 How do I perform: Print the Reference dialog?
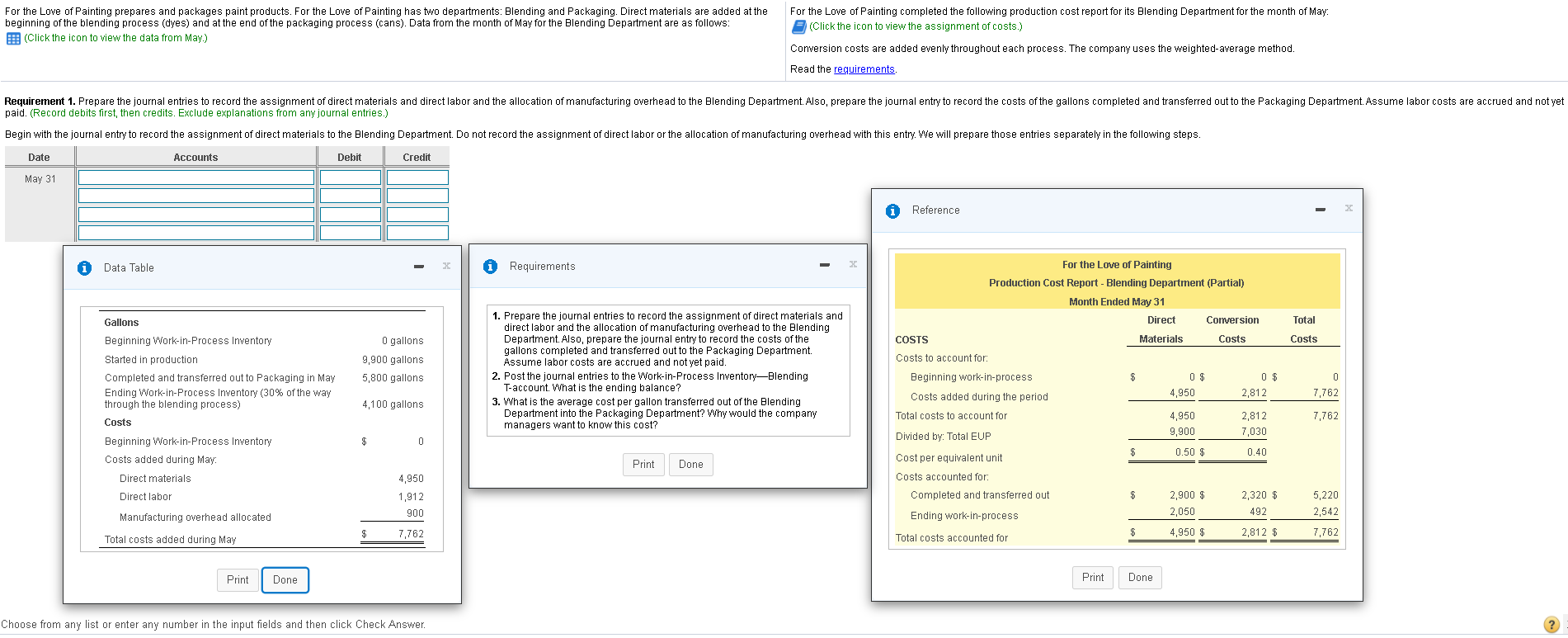[1093, 578]
